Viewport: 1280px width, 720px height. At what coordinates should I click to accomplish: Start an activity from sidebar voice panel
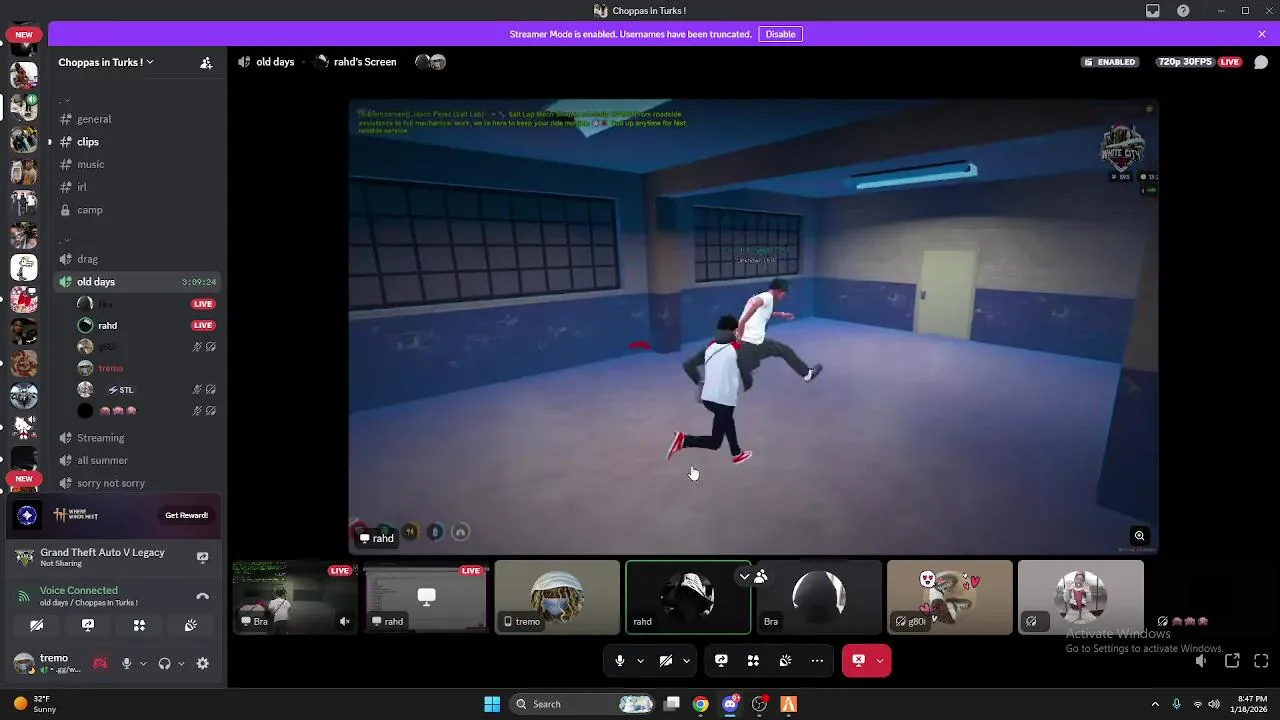(139, 625)
